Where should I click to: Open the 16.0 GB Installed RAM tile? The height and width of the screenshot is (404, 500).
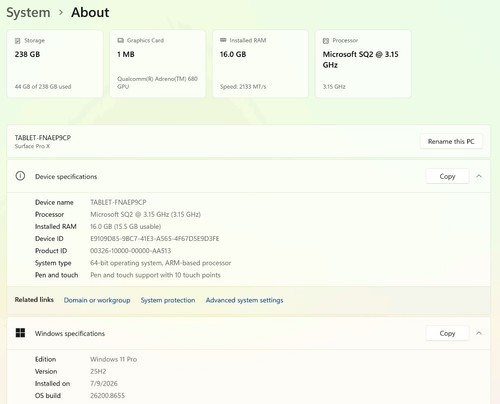260,64
